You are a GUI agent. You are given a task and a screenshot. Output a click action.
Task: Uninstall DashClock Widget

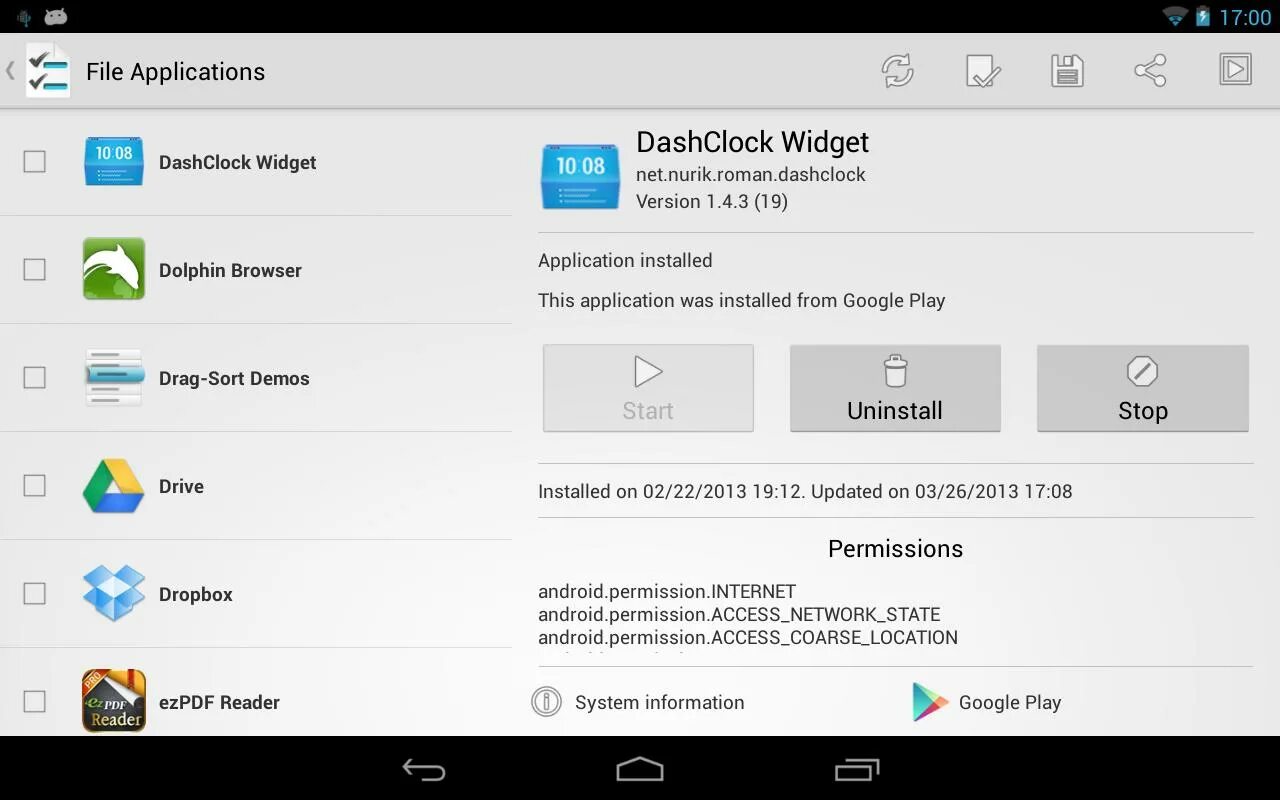tap(895, 389)
